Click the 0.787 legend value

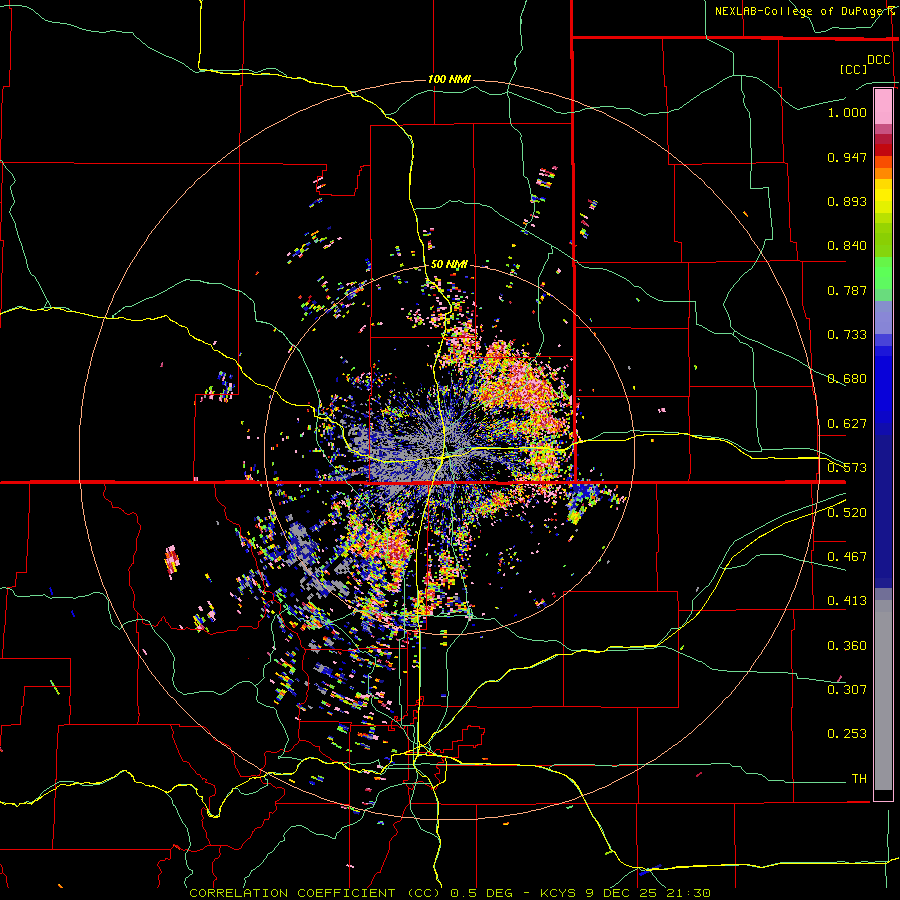tap(847, 290)
